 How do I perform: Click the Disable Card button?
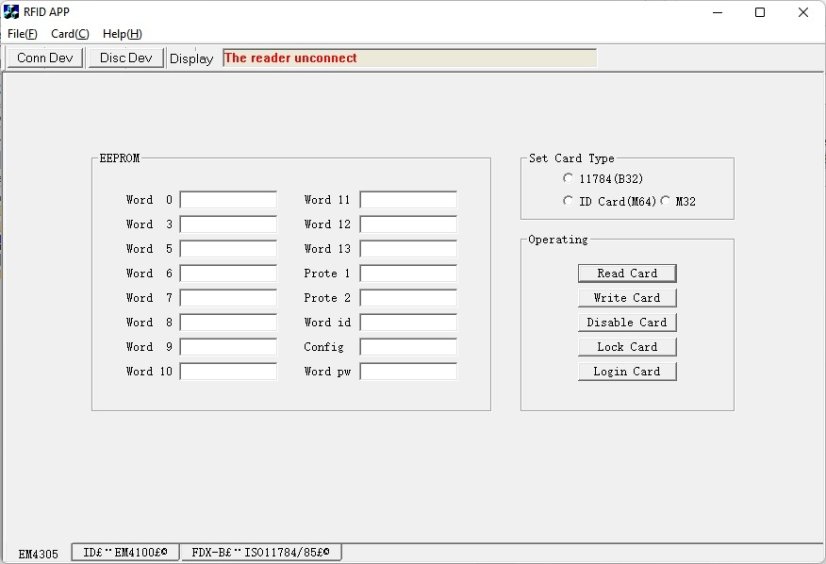(x=627, y=322)
